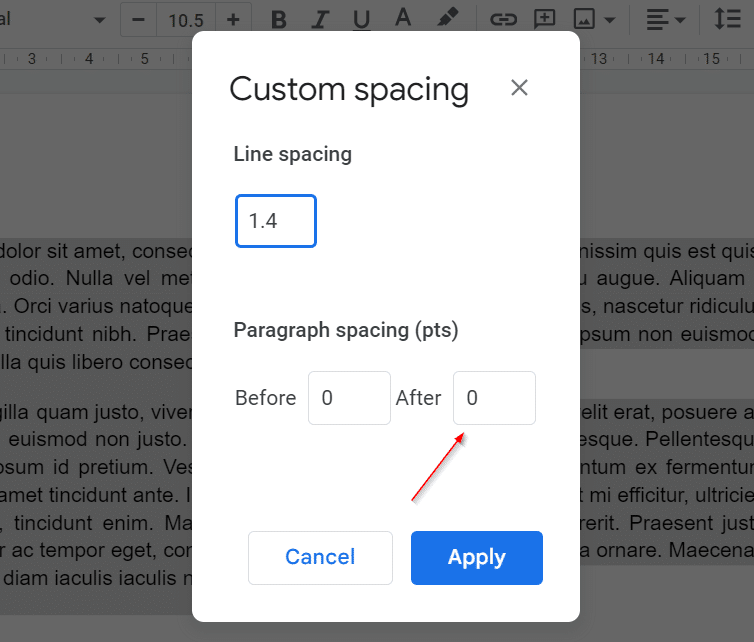Click the ruler at mark 14
Image resolution: width=754 pixels, height=642 pixels.
click(655, 59)
